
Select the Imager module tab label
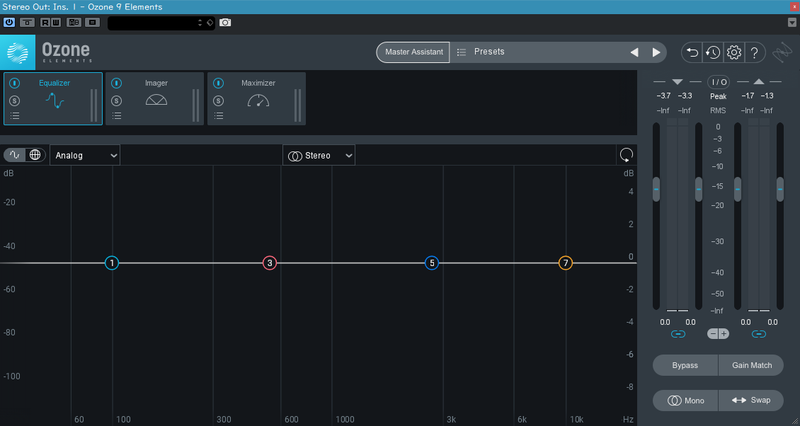point(156,83)
